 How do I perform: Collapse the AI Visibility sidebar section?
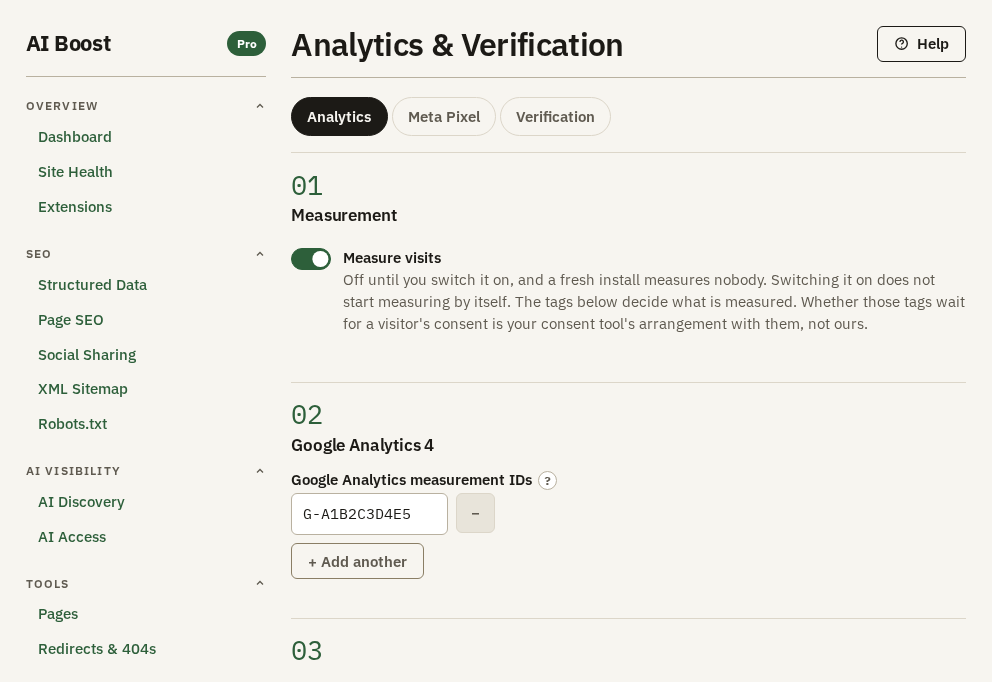click(259, 471)
